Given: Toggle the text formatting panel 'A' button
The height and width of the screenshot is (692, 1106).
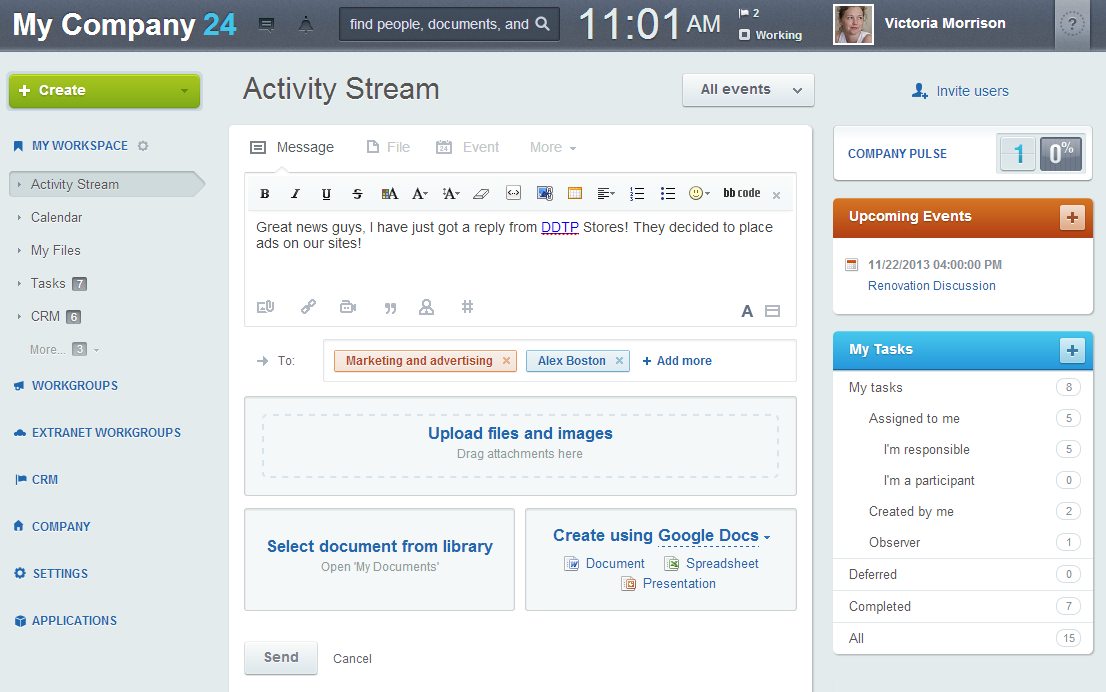Looking at the screenshot, I should pos(746,311).
